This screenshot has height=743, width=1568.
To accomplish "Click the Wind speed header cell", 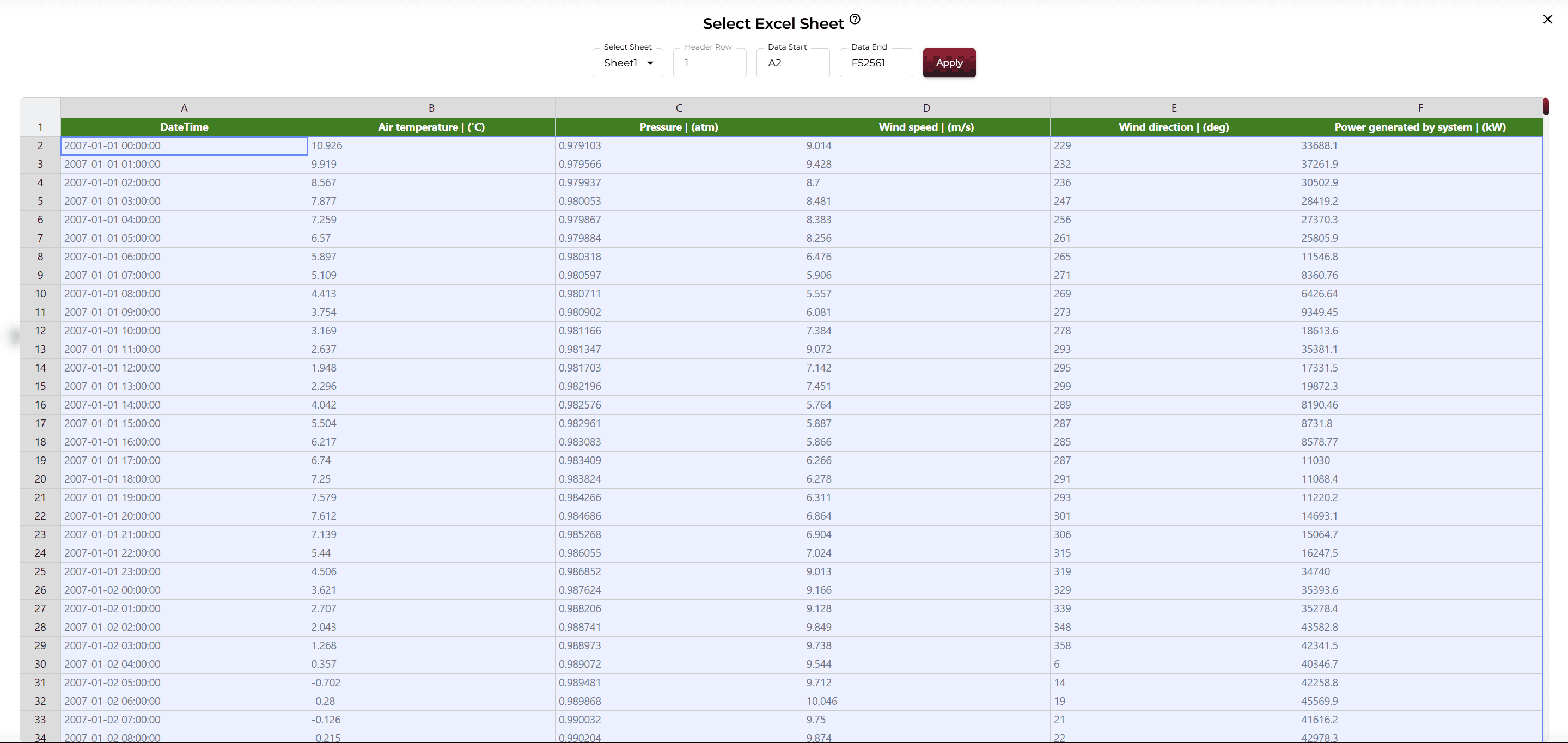I will pos(926,127).
